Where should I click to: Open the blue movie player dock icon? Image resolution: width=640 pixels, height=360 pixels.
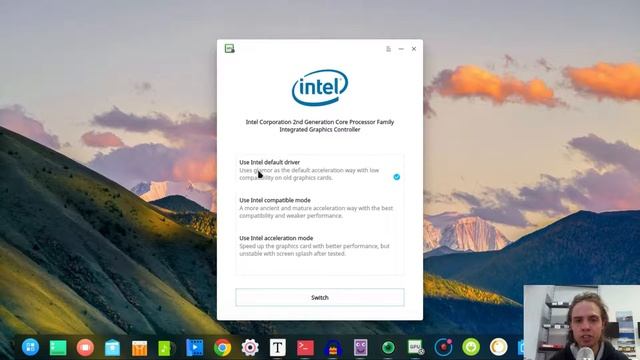tap(195, 348)
